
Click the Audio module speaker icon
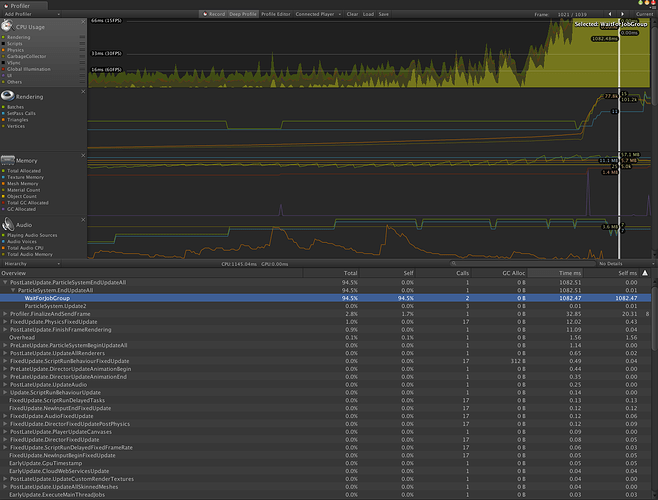[x=8, y=224]
